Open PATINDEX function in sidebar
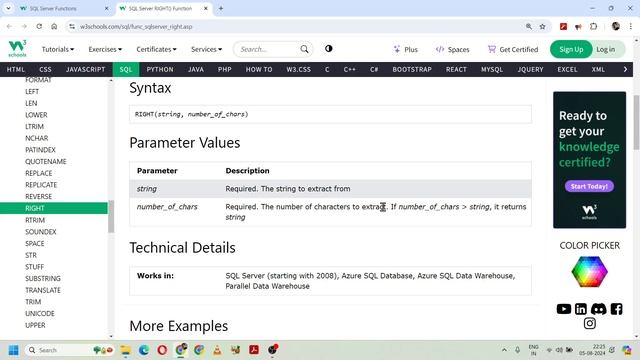 (40, 150)
